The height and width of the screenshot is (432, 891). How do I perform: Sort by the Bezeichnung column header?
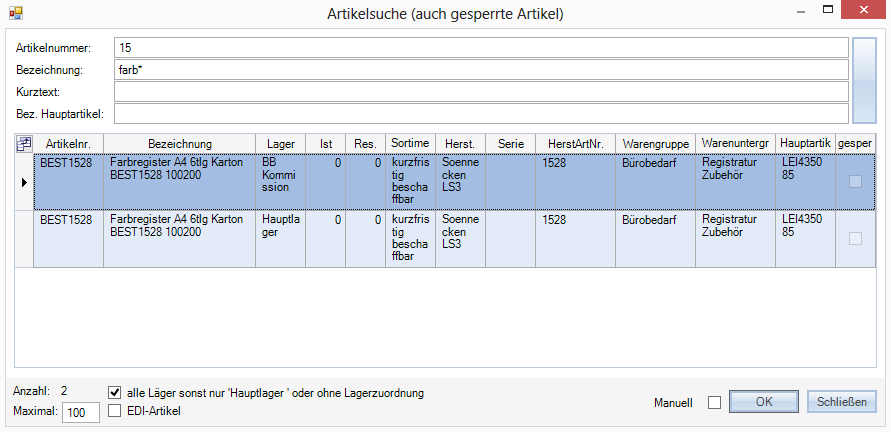(179, 144)
